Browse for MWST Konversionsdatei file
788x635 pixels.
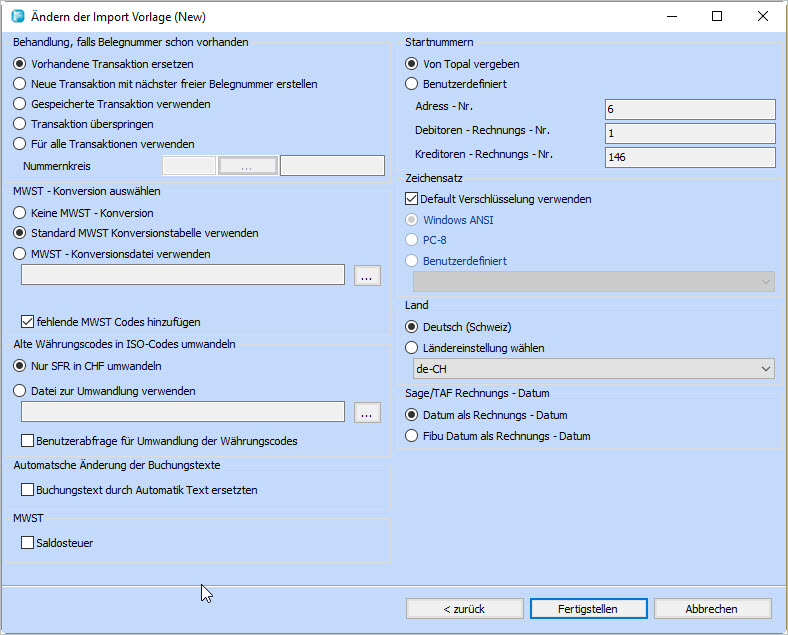click(x=367, y=275)
